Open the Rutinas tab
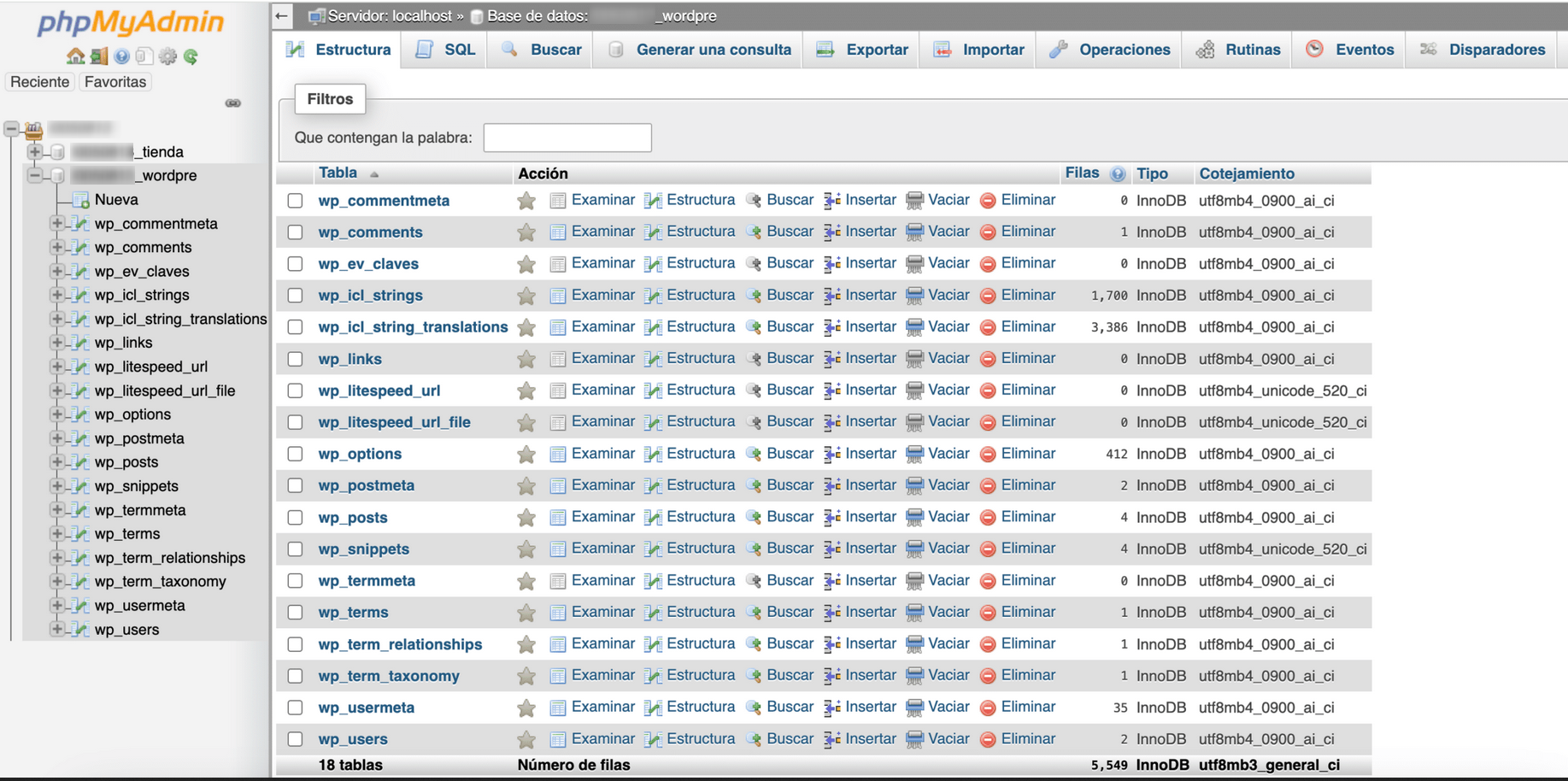 [1238, 50]
